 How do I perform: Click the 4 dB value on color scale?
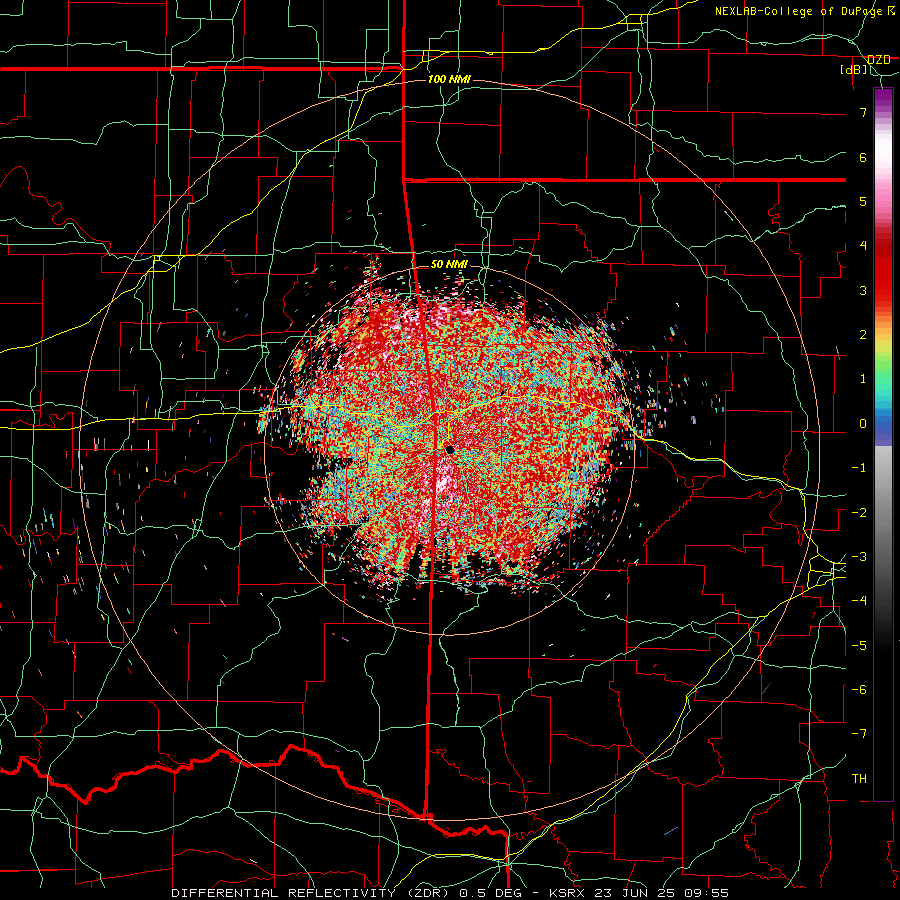(863, 246)
